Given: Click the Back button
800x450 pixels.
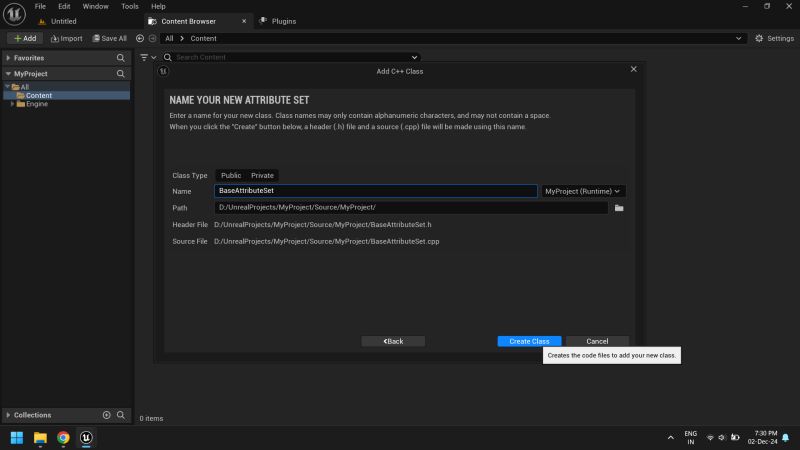Looking at the screenshot, I should tap(393, 341).
